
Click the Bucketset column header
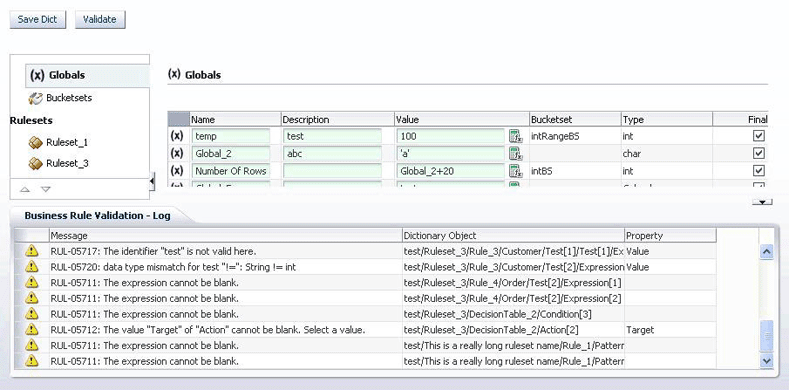click(575, 119)
